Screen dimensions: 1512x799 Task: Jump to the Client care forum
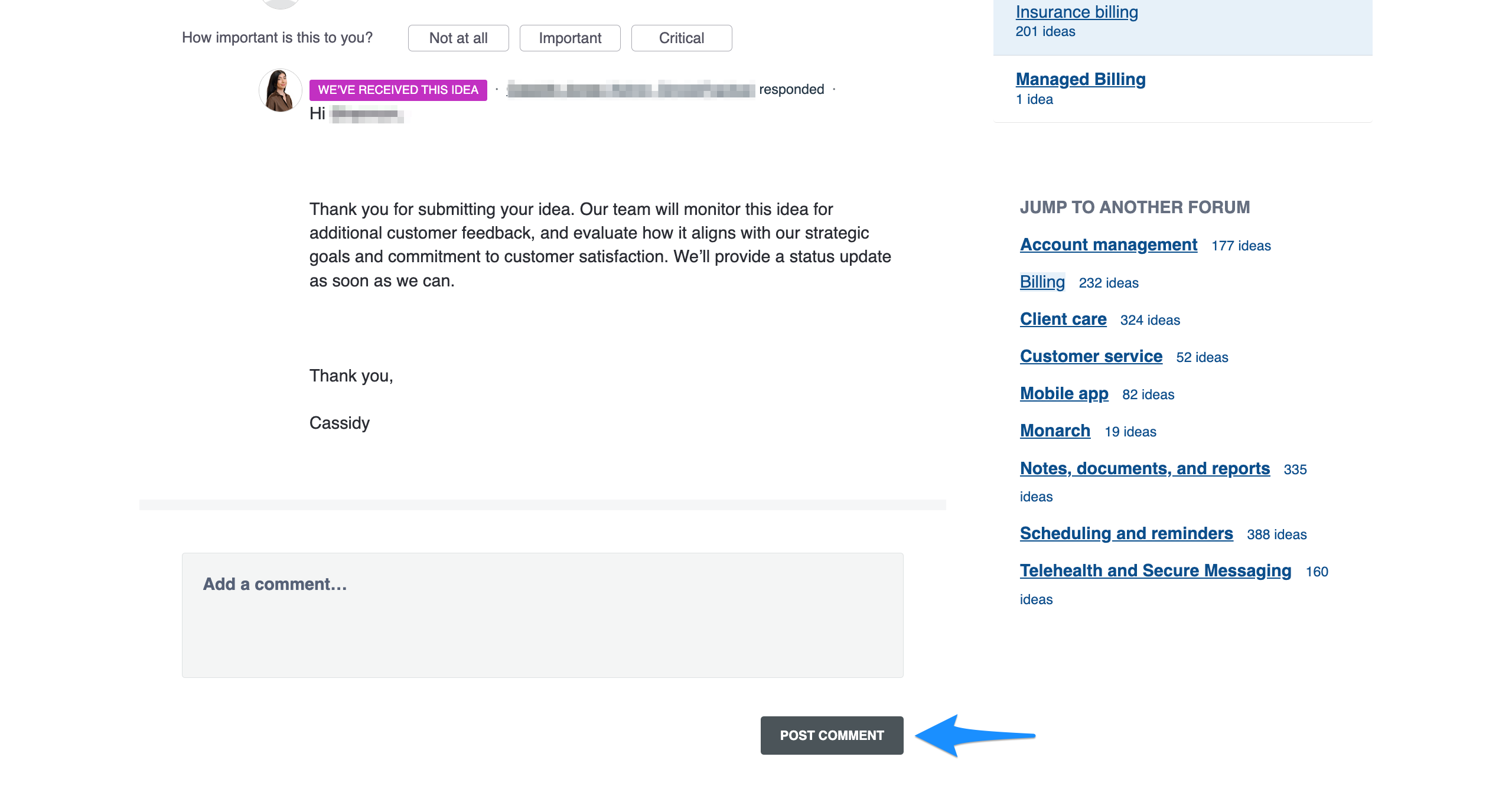point(1063,319)
